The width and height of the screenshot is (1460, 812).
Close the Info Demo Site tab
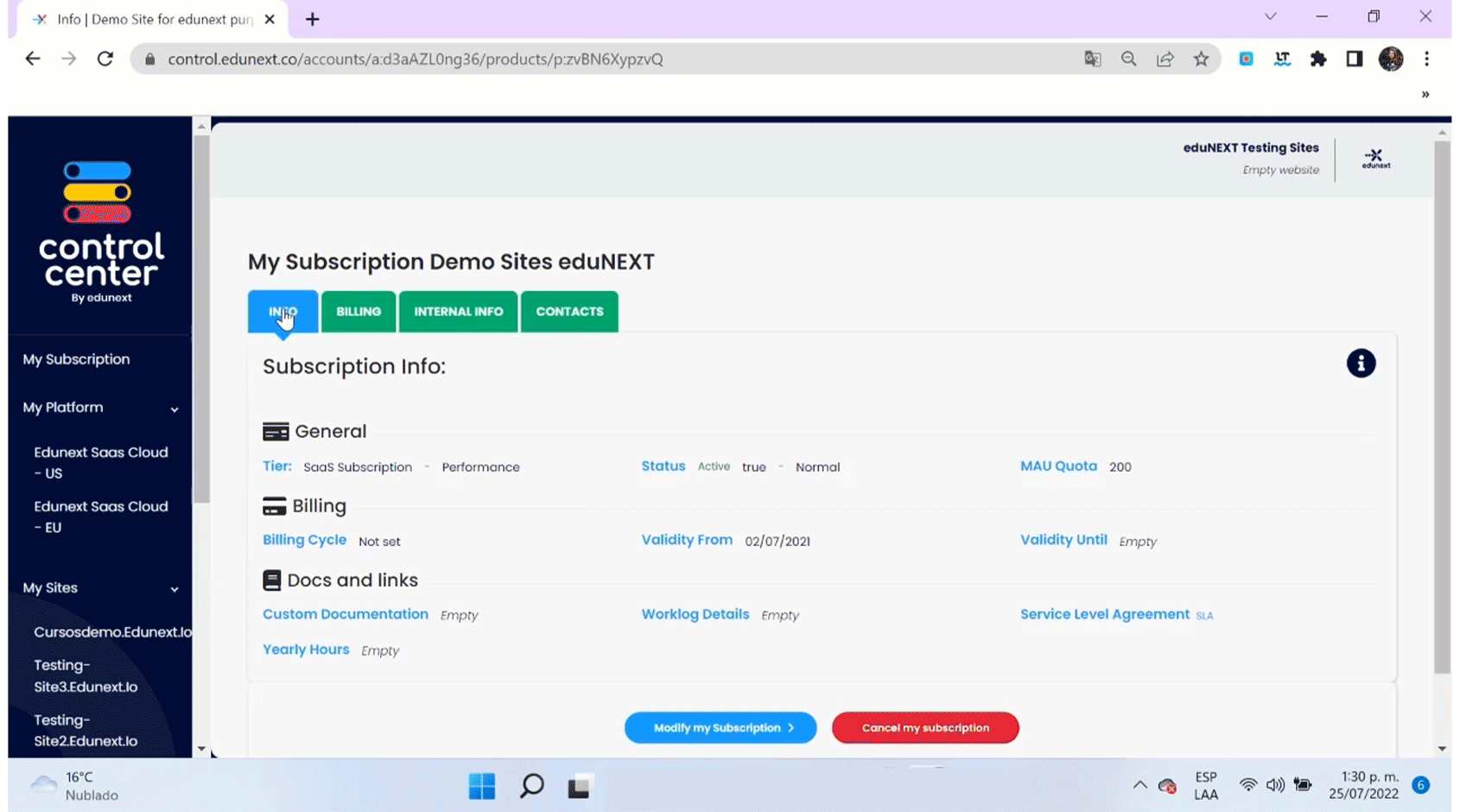(x=270, y=19)
